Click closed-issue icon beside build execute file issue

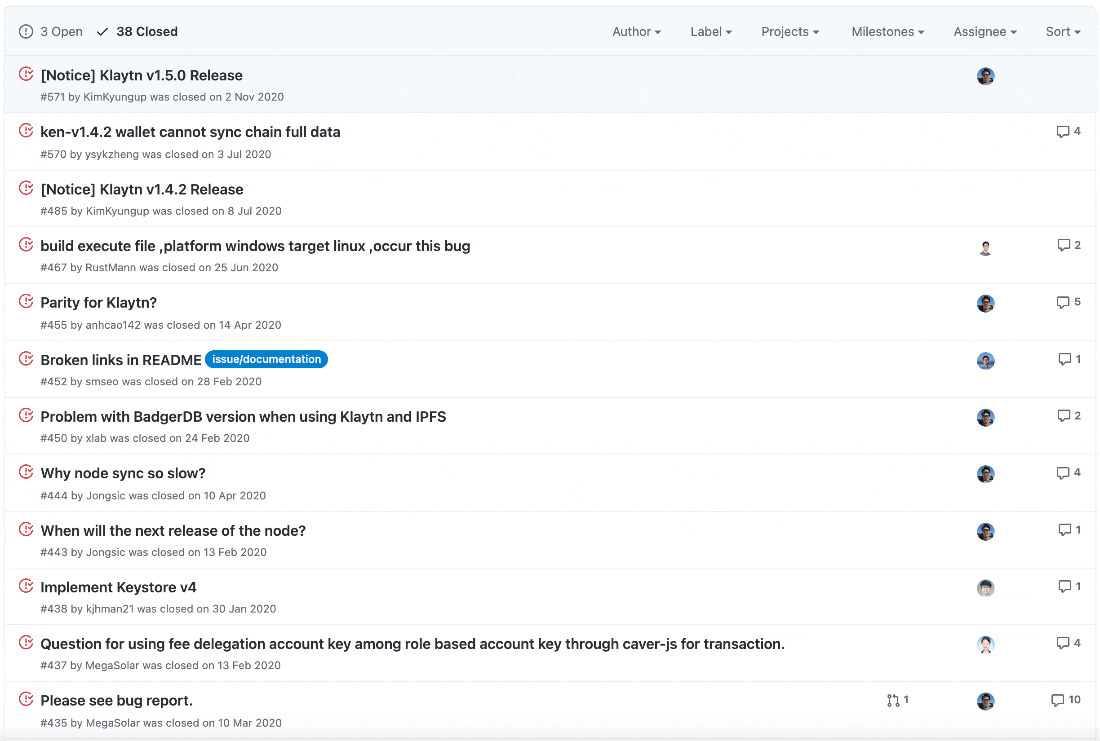pyautogui.click(x=26, y=245)
